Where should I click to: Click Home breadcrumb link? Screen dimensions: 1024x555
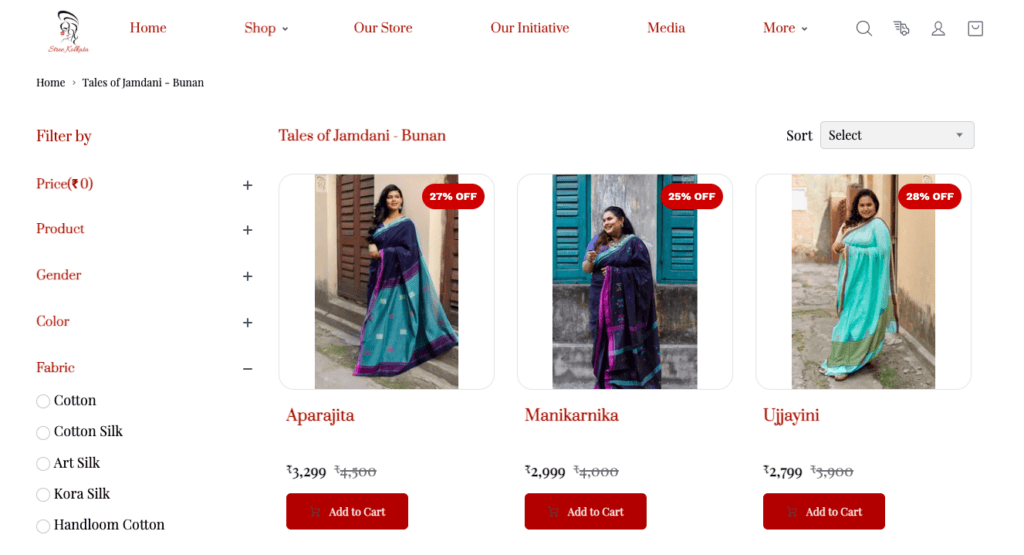(50, 83)
